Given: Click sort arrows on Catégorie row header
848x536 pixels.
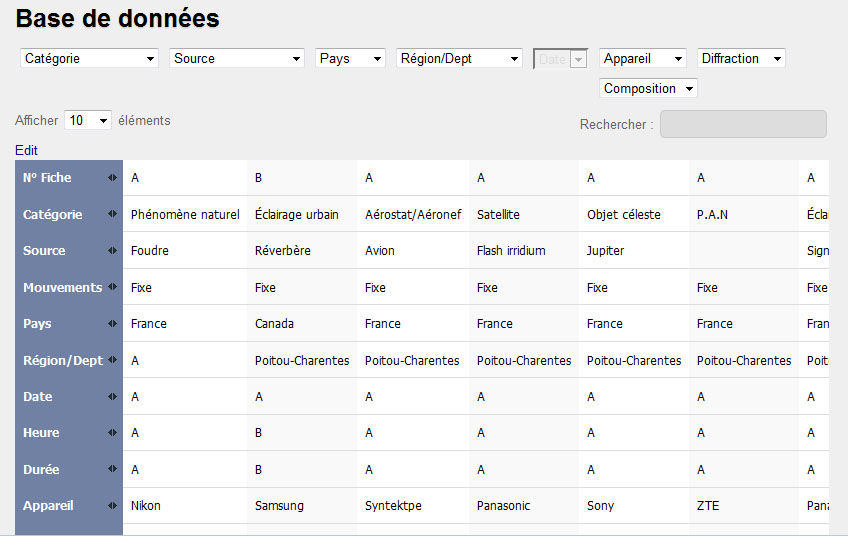Looking at the screenshot, I should [113, 214].
